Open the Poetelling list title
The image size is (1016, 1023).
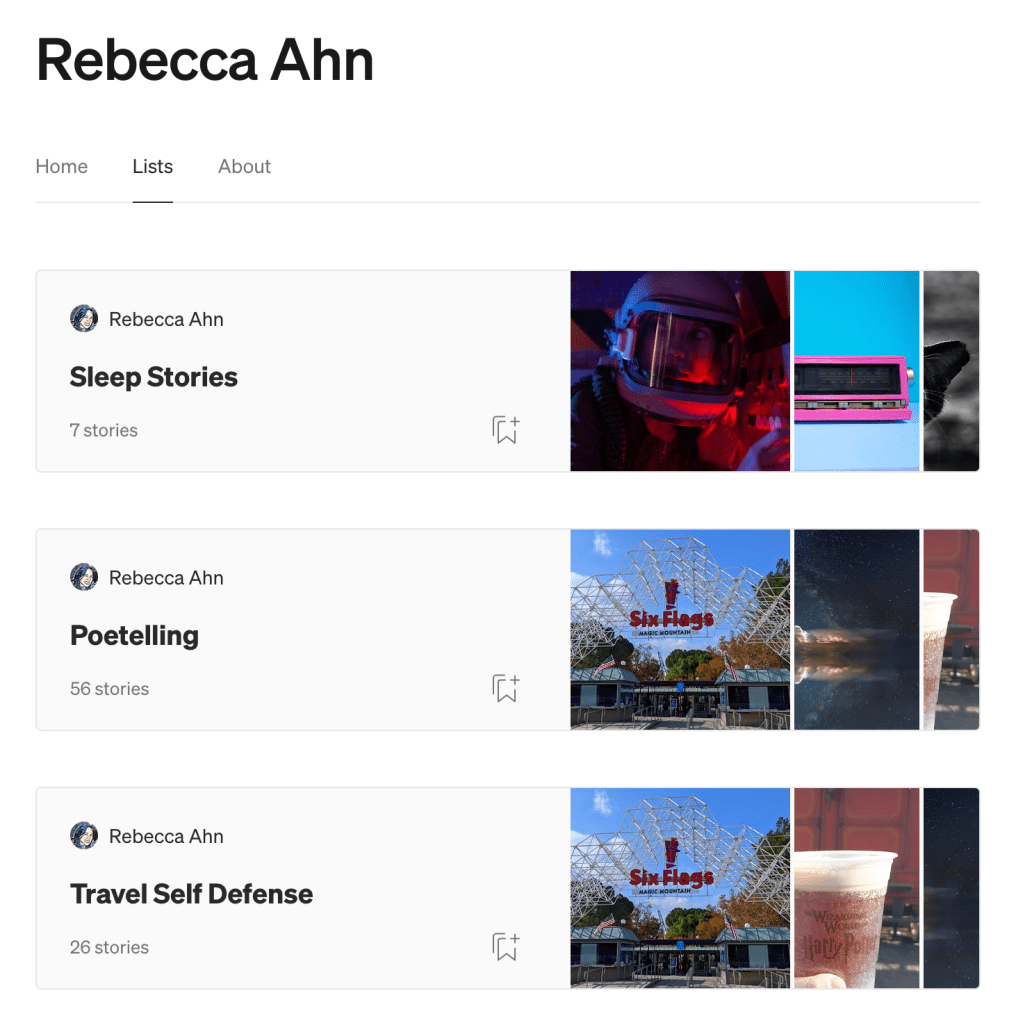click(x=134, y=635)
